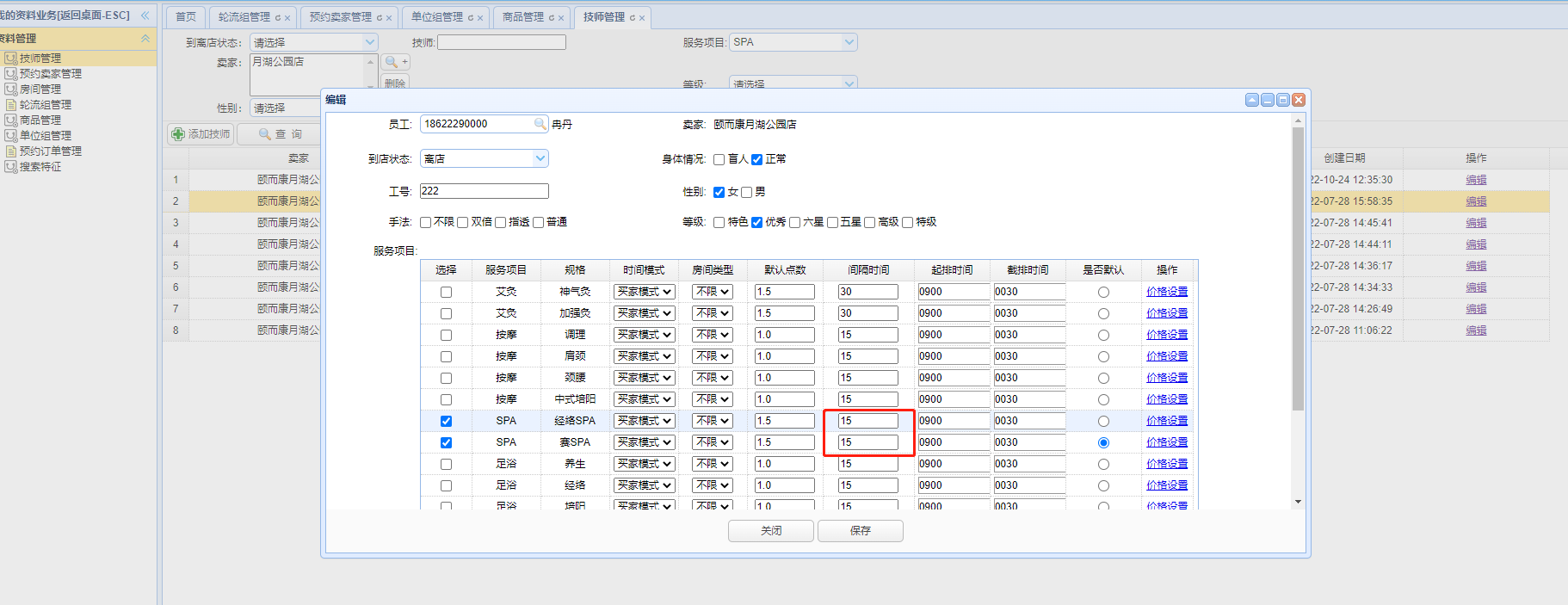
Task: Switch to the 商品管理 tab
Action: (x=523, y=17)
